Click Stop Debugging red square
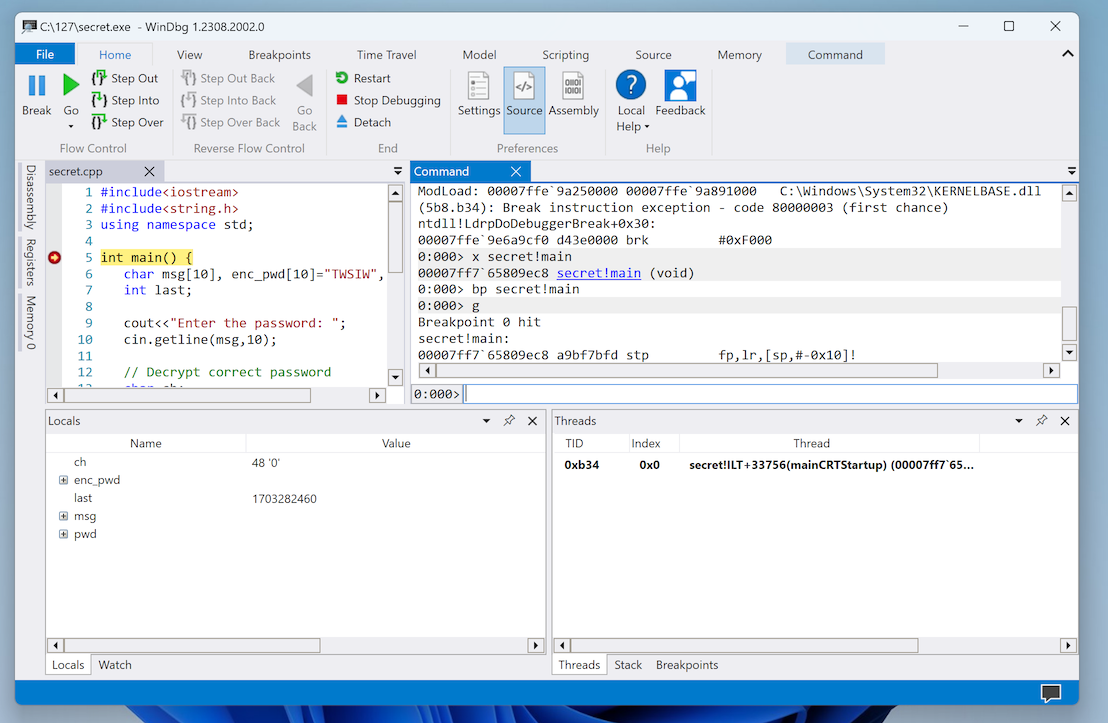This screenshot has height=723, width=1108. [342, 100]
